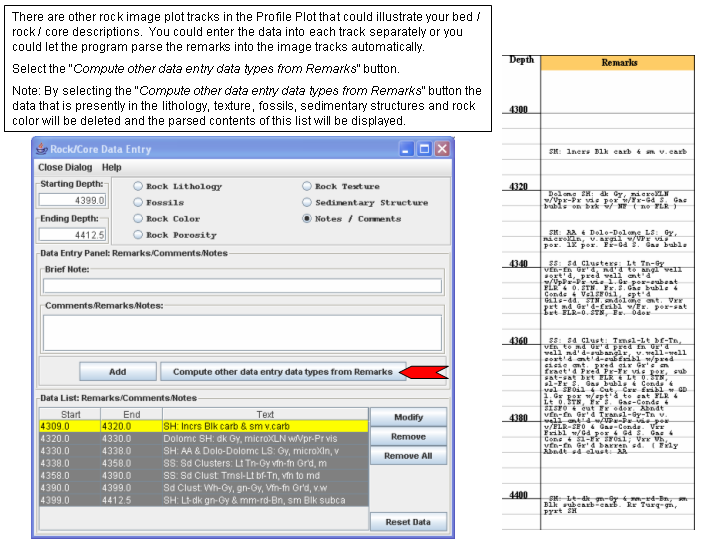
Task: Click the Ending Depth field showing 4412.5
Action: (x=72, y=234)
